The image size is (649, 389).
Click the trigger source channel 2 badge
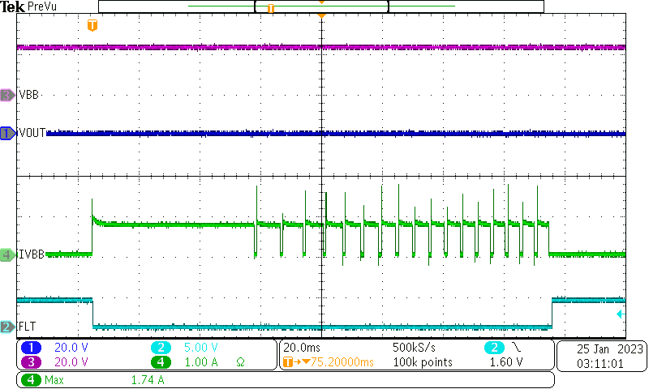[494, 348]
